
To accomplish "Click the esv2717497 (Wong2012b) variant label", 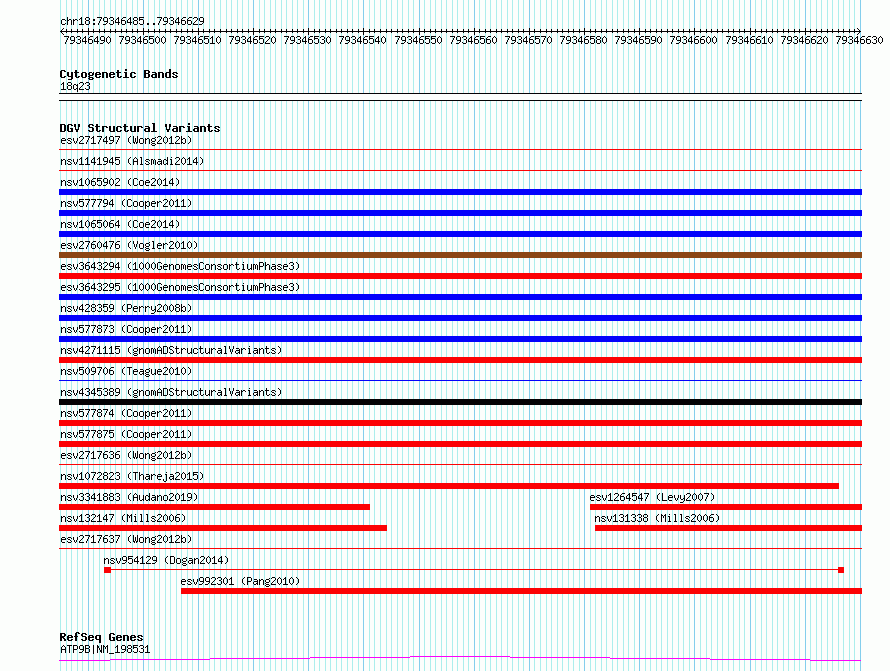I will click(x=126, y=140).
